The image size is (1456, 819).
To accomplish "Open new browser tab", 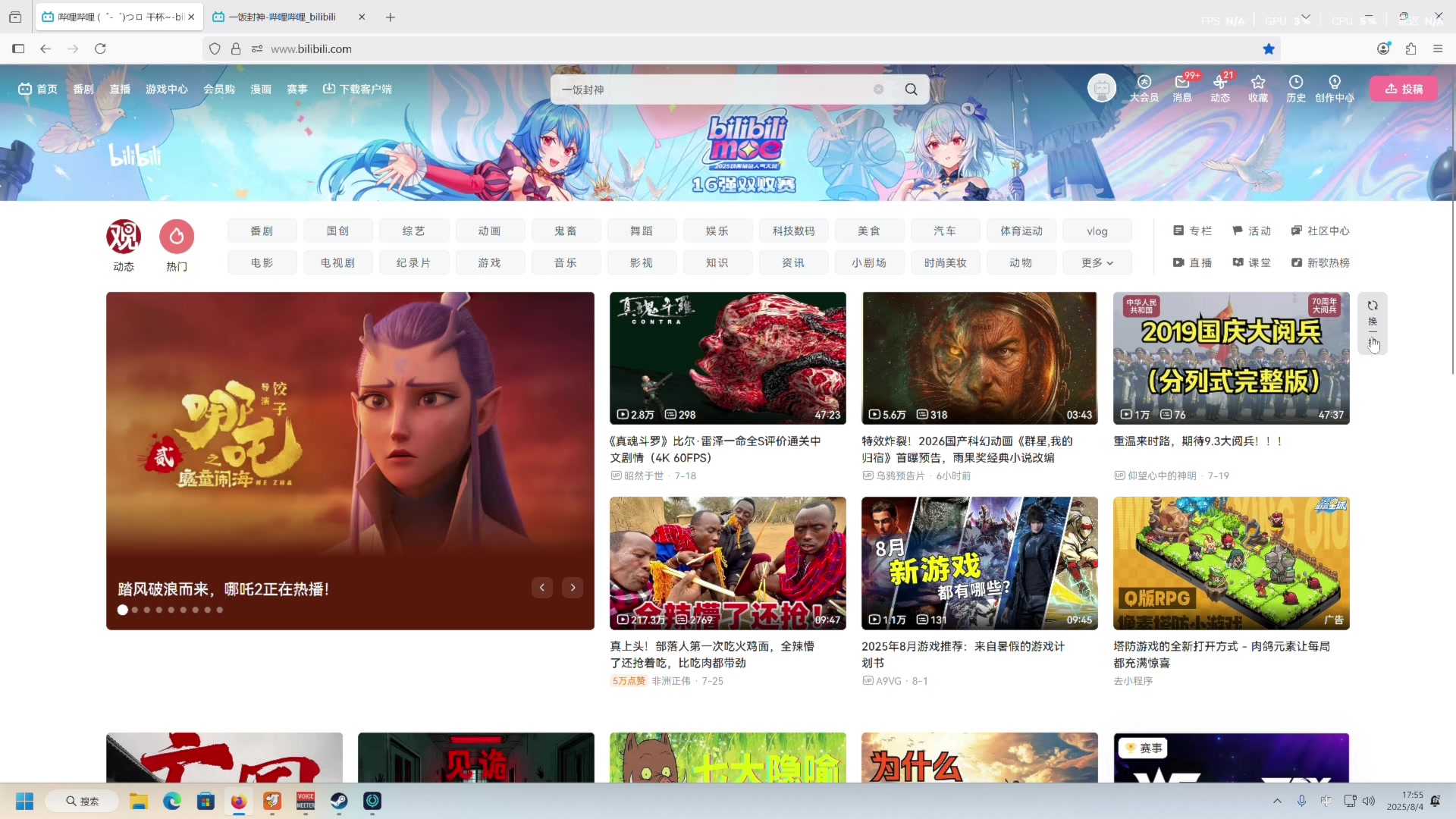I will (x=391, y=17).
